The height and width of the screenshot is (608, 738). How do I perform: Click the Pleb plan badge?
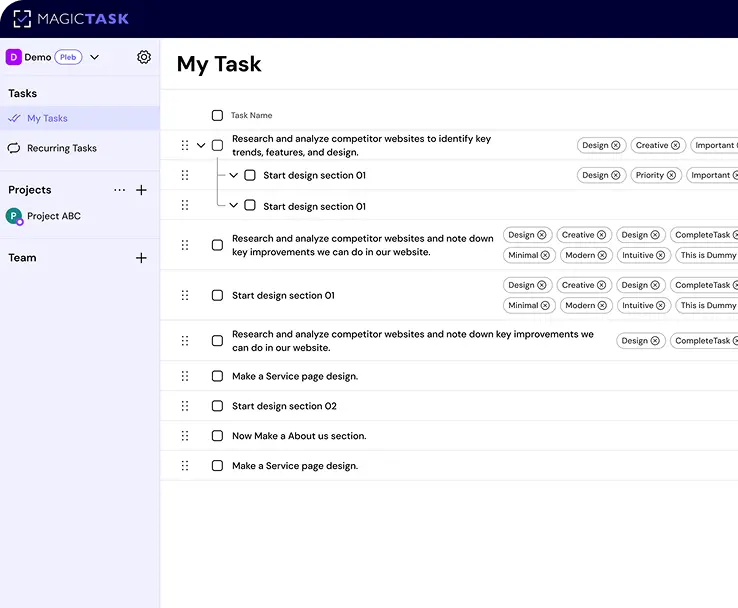(68, 57)
